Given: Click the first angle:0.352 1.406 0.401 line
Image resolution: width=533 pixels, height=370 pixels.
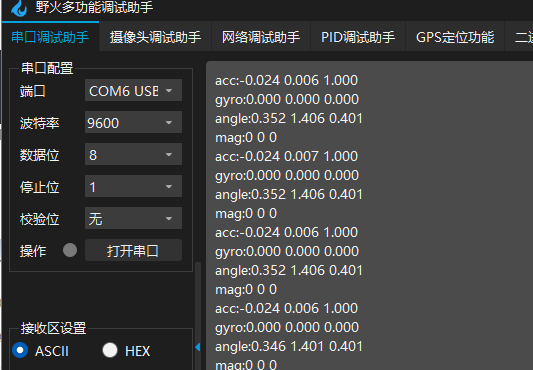Looking at the screenshot, I should pos(289,119).
